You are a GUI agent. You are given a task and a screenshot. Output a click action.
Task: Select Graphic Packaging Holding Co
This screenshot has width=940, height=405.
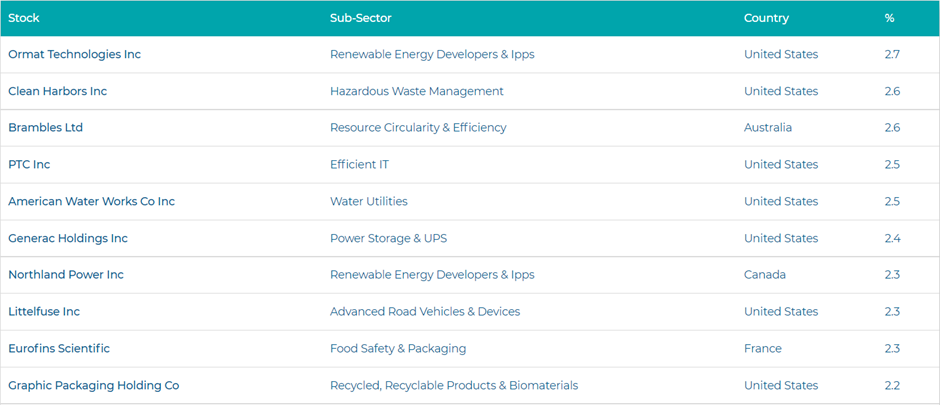(x=94, y=386)
